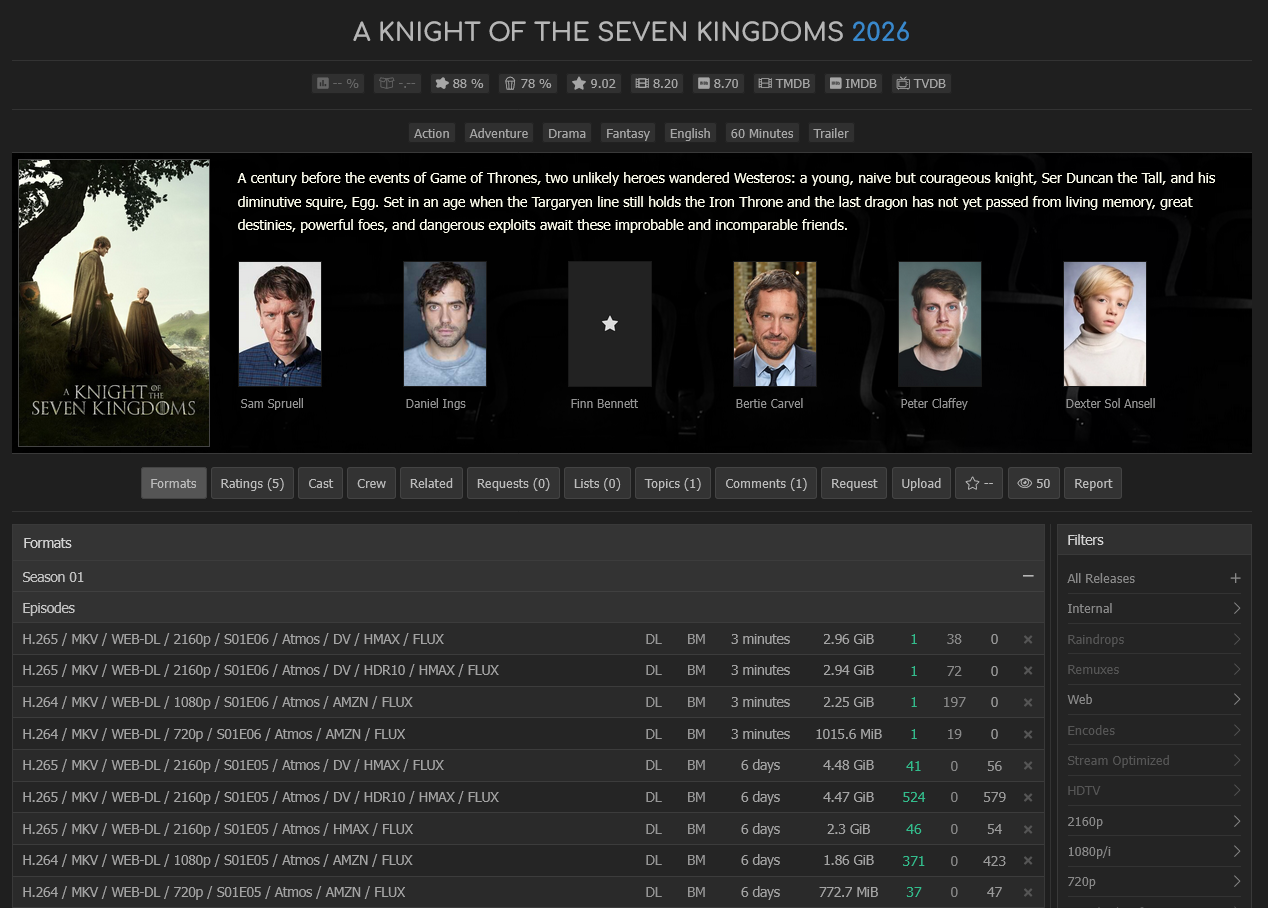The image size is (1268, 908).
Task: Switch to the Related tab
Action: 431,483
